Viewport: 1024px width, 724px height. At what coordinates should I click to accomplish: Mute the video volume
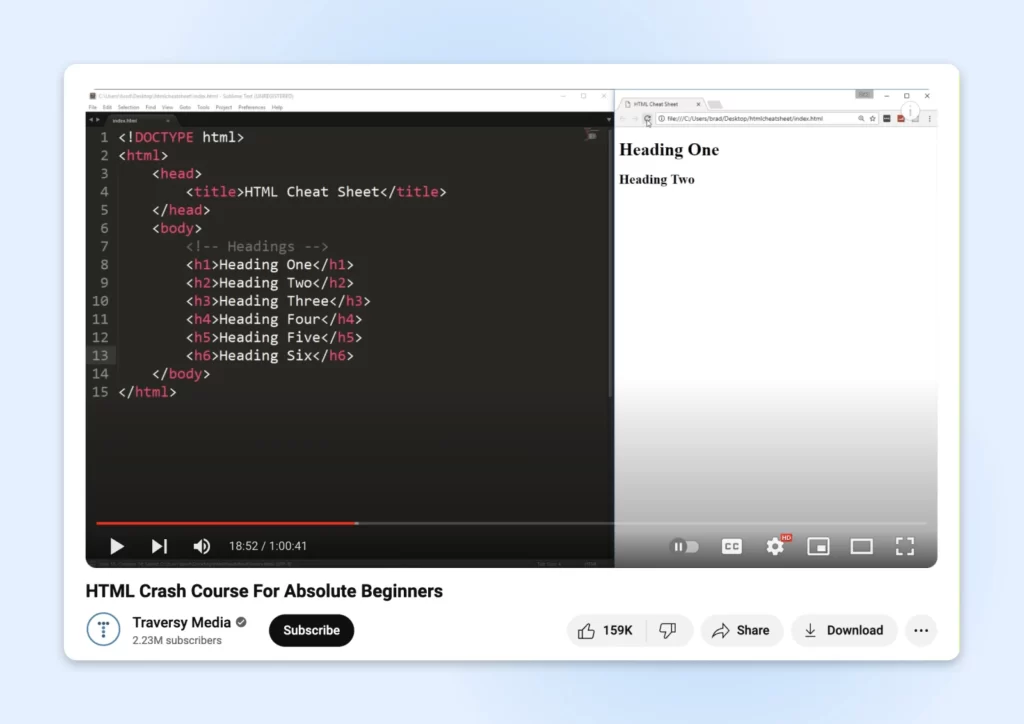[x=202, y=546]
